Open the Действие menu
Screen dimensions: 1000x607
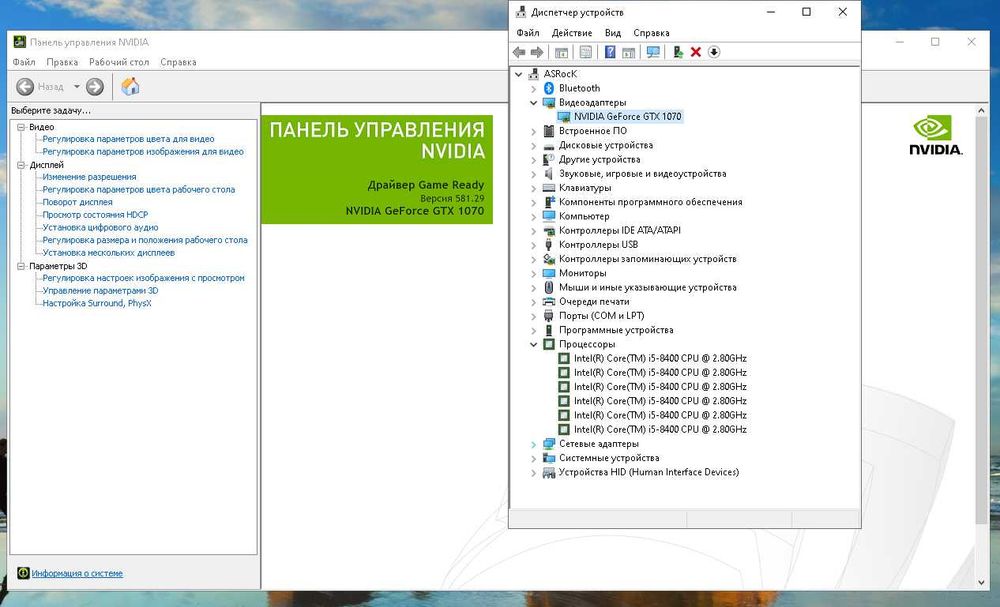point(571,33)
